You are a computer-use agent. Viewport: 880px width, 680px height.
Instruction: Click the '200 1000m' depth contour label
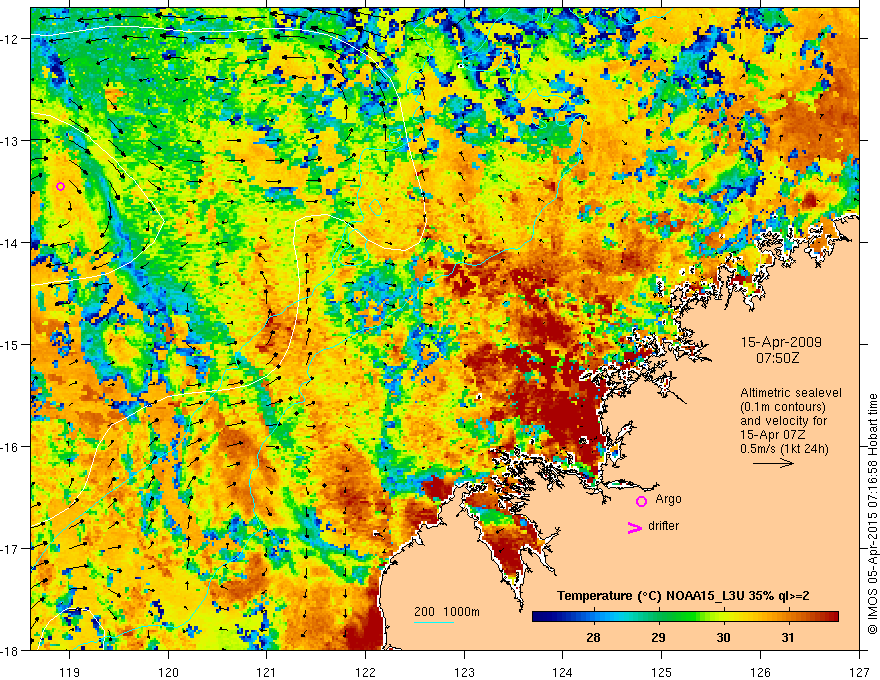(x=447, y=612)
